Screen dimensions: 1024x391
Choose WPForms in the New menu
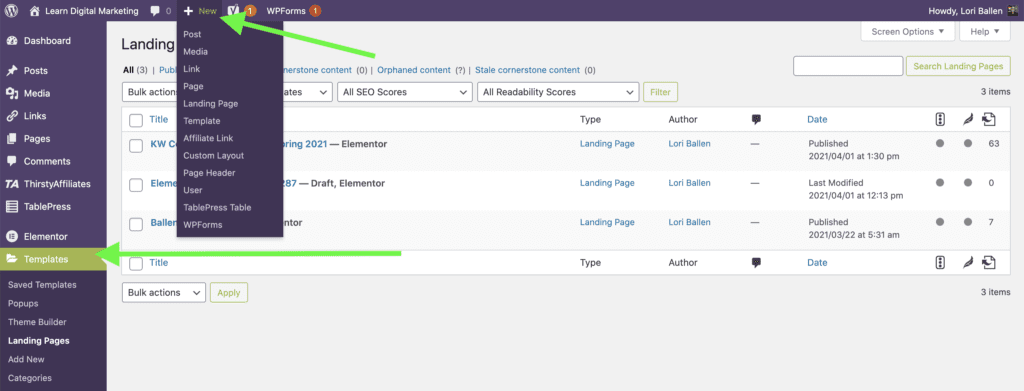coord(202,225)
